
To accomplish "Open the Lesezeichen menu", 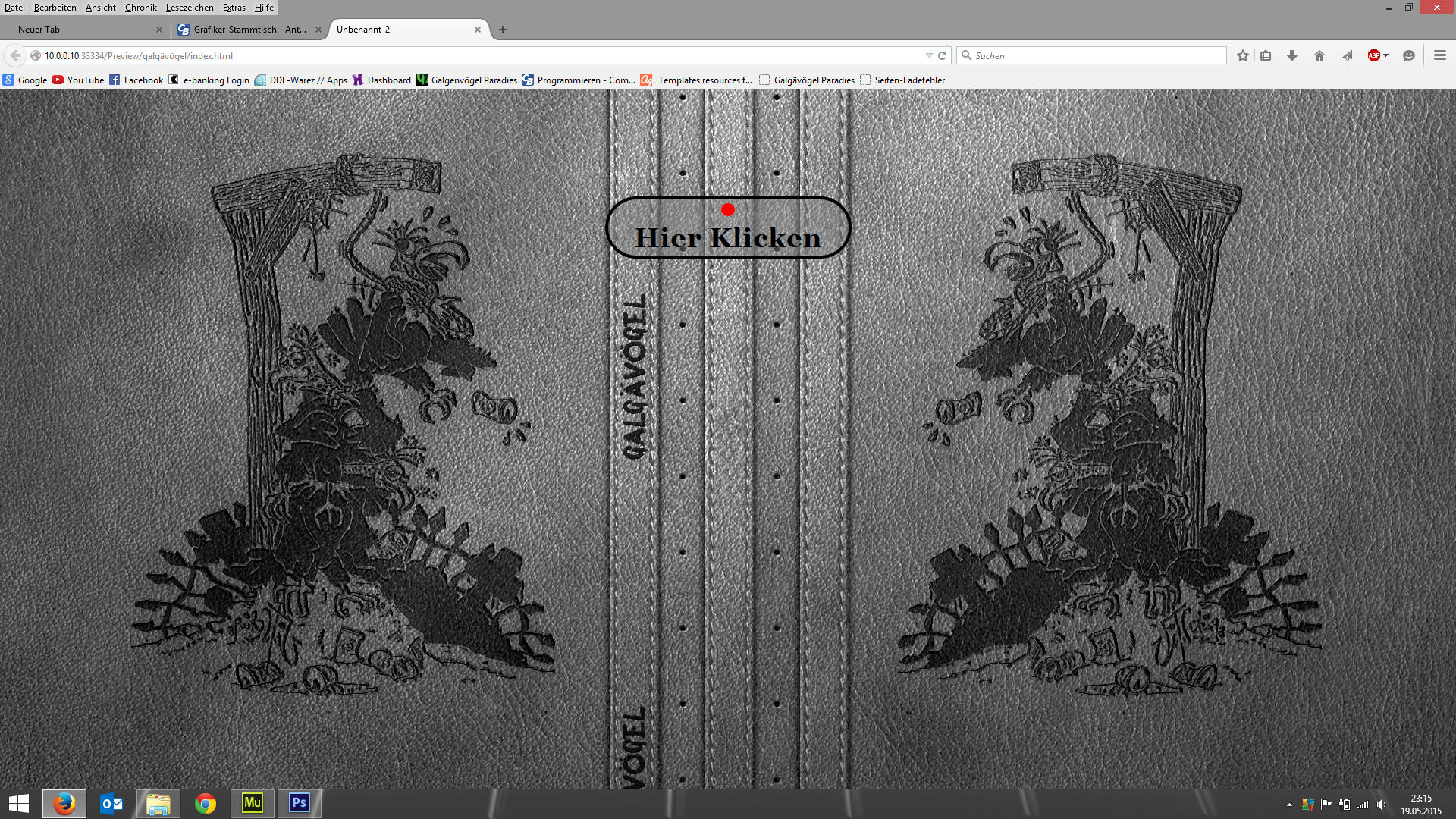I will [190, 8].
